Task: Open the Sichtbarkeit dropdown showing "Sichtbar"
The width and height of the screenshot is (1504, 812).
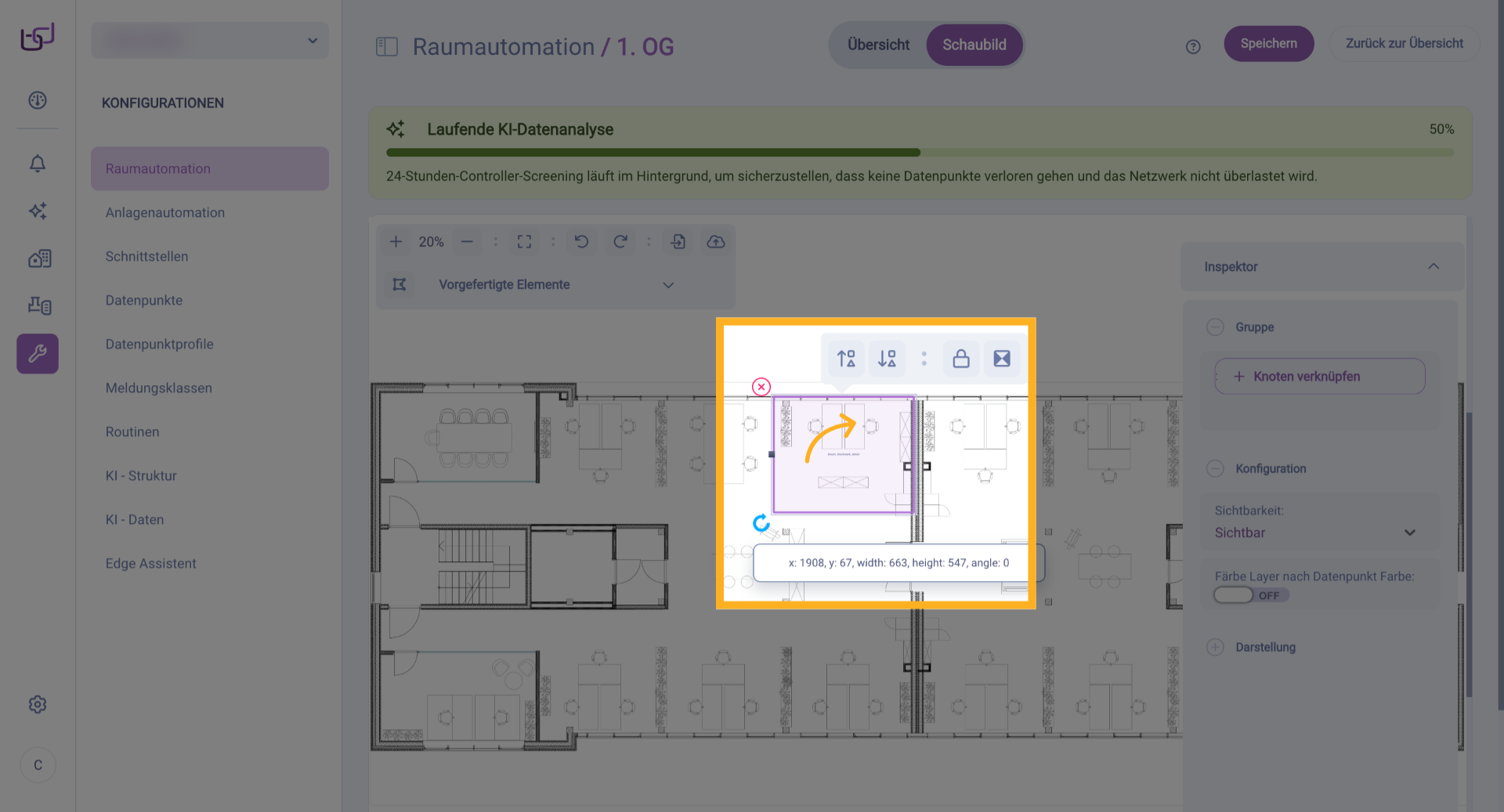Action: point(1319,532)
